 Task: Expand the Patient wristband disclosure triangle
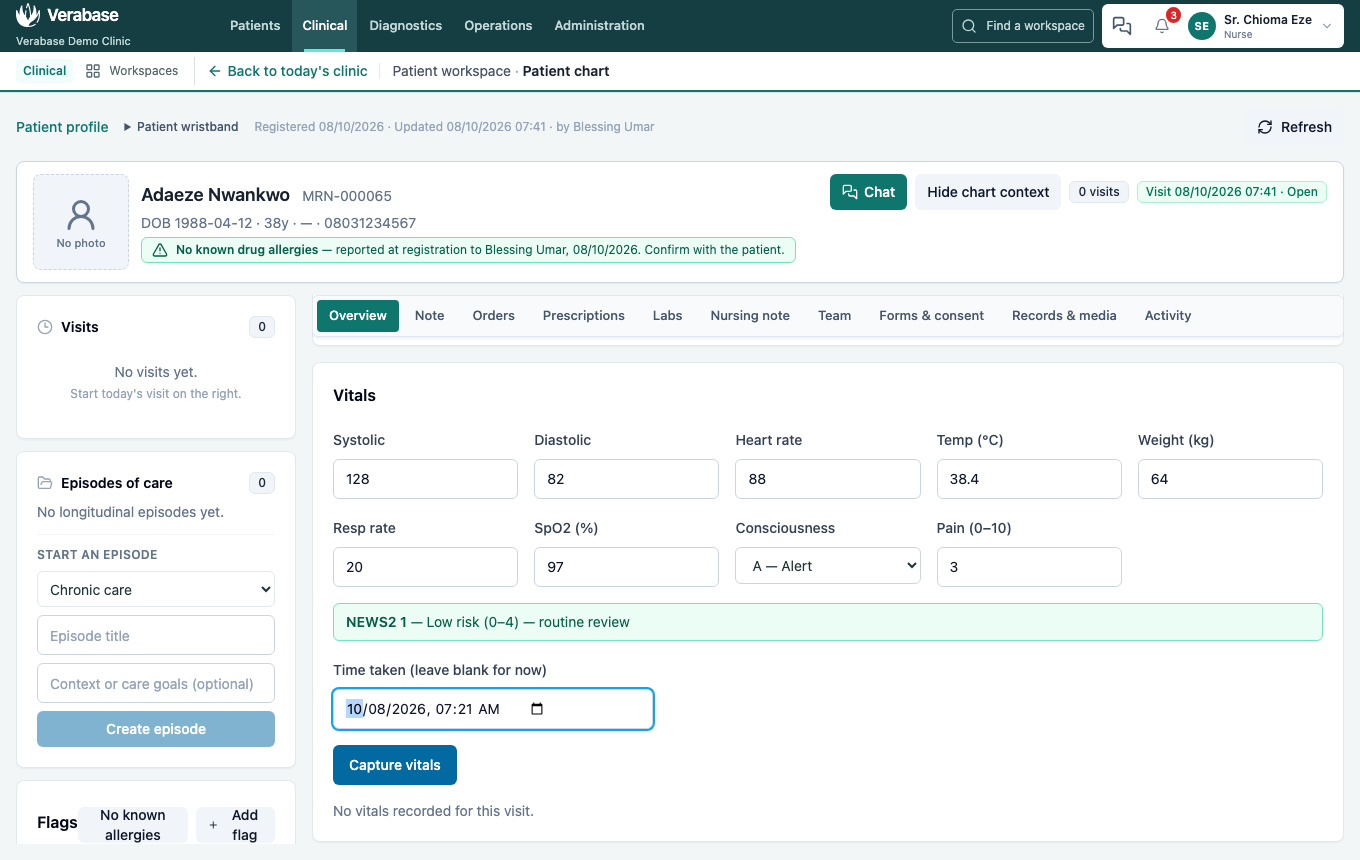tap(128, 127)
